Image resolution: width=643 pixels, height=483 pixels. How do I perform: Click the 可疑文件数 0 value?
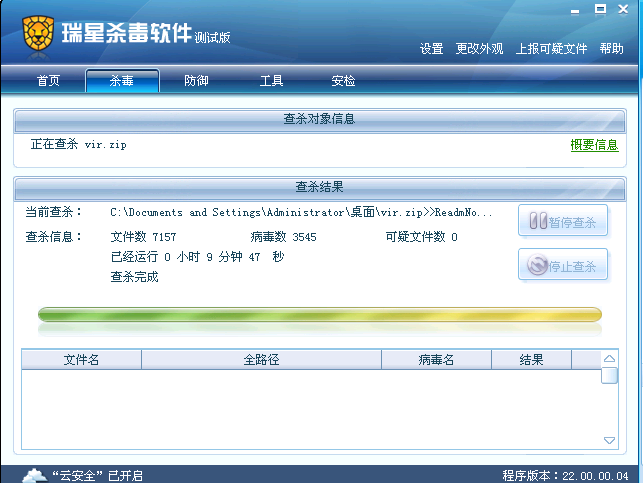421,237
